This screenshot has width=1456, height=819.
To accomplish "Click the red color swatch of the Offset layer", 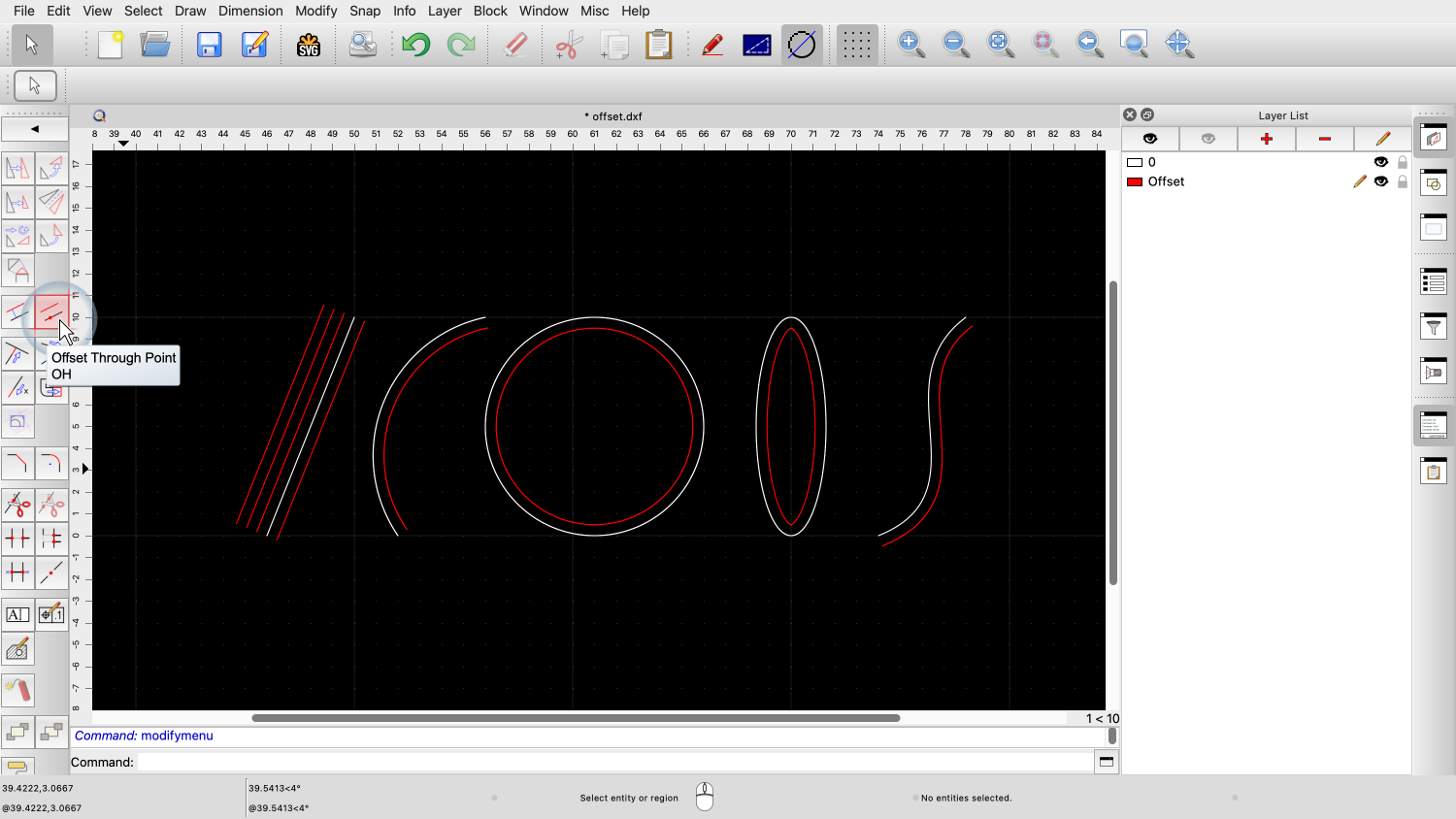I will click(x=1134, y=181).
